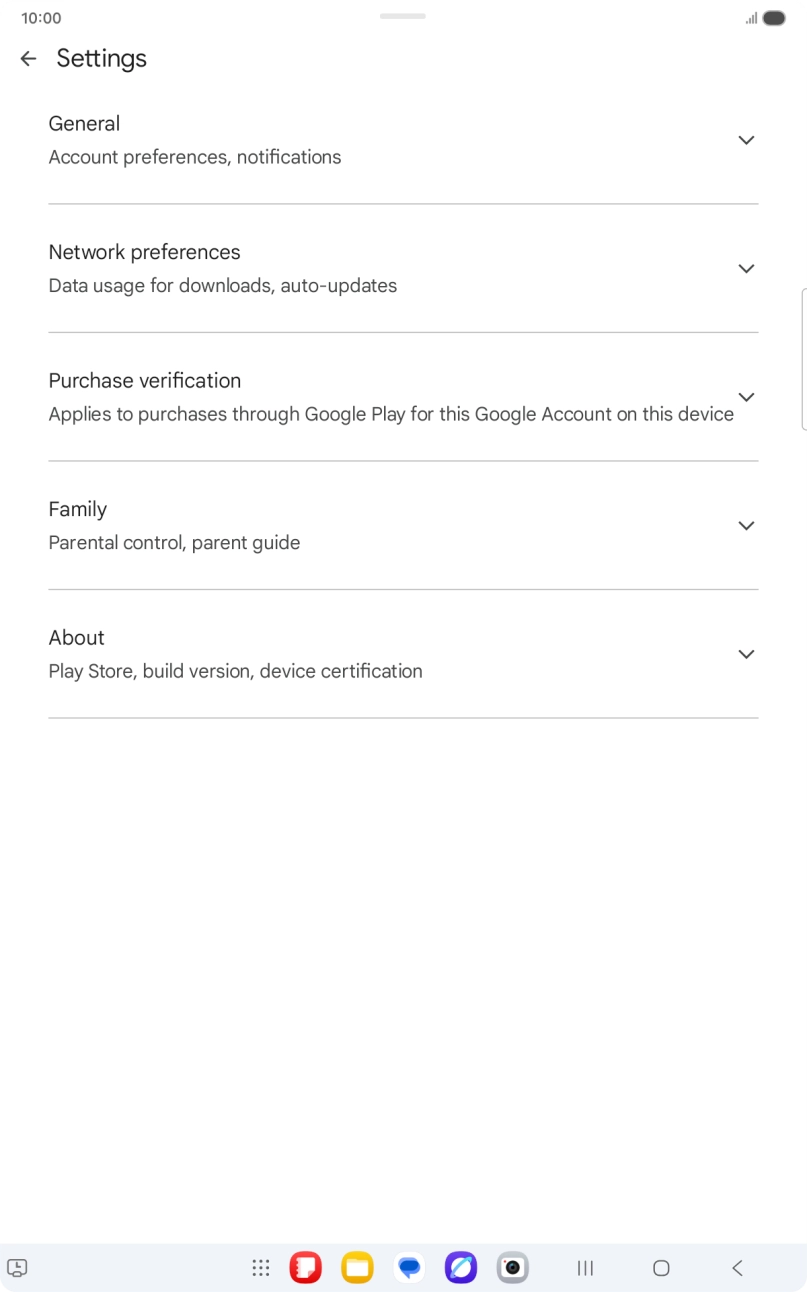Screen dimensions: 807x1292
Task: Expand the Family section chevron
Action: coord(746,525)
